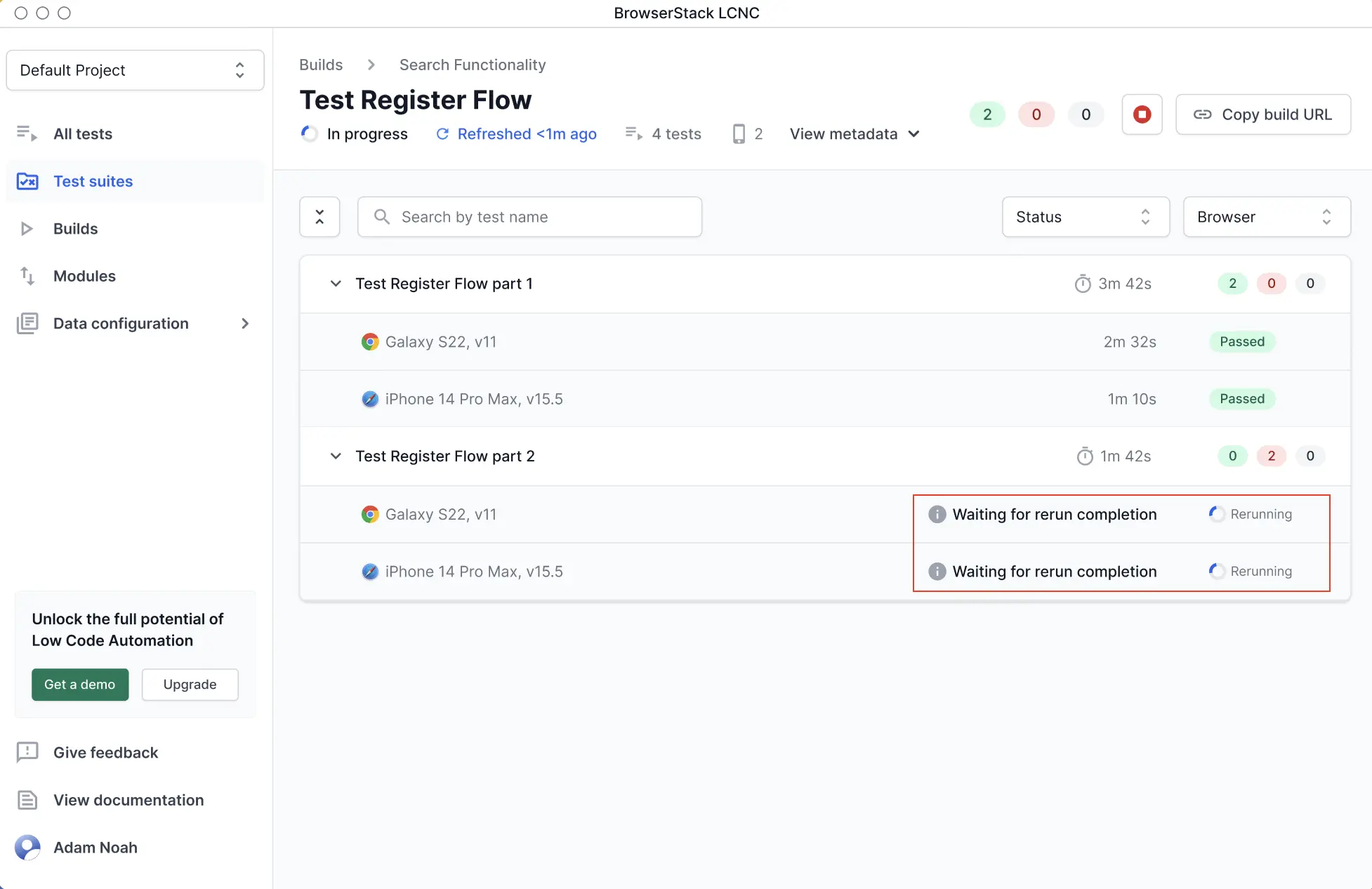Image resolution: width=1372 pixels, height=889 pixels.
Task: Open the Status filter dropdown
Action: [1086, 217]
